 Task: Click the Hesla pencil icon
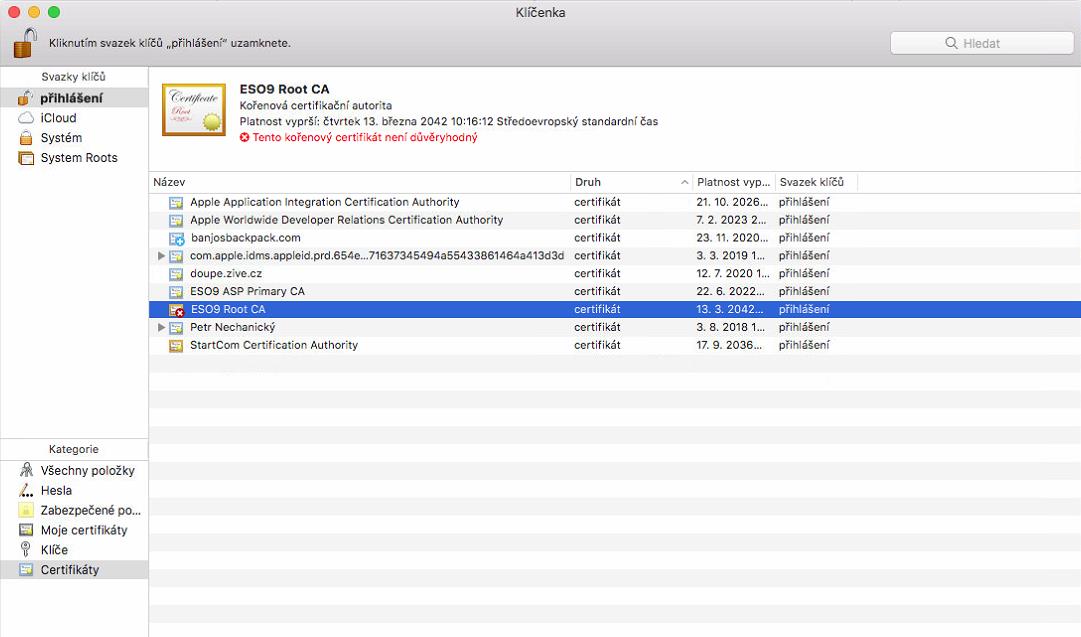pos(26,490)
